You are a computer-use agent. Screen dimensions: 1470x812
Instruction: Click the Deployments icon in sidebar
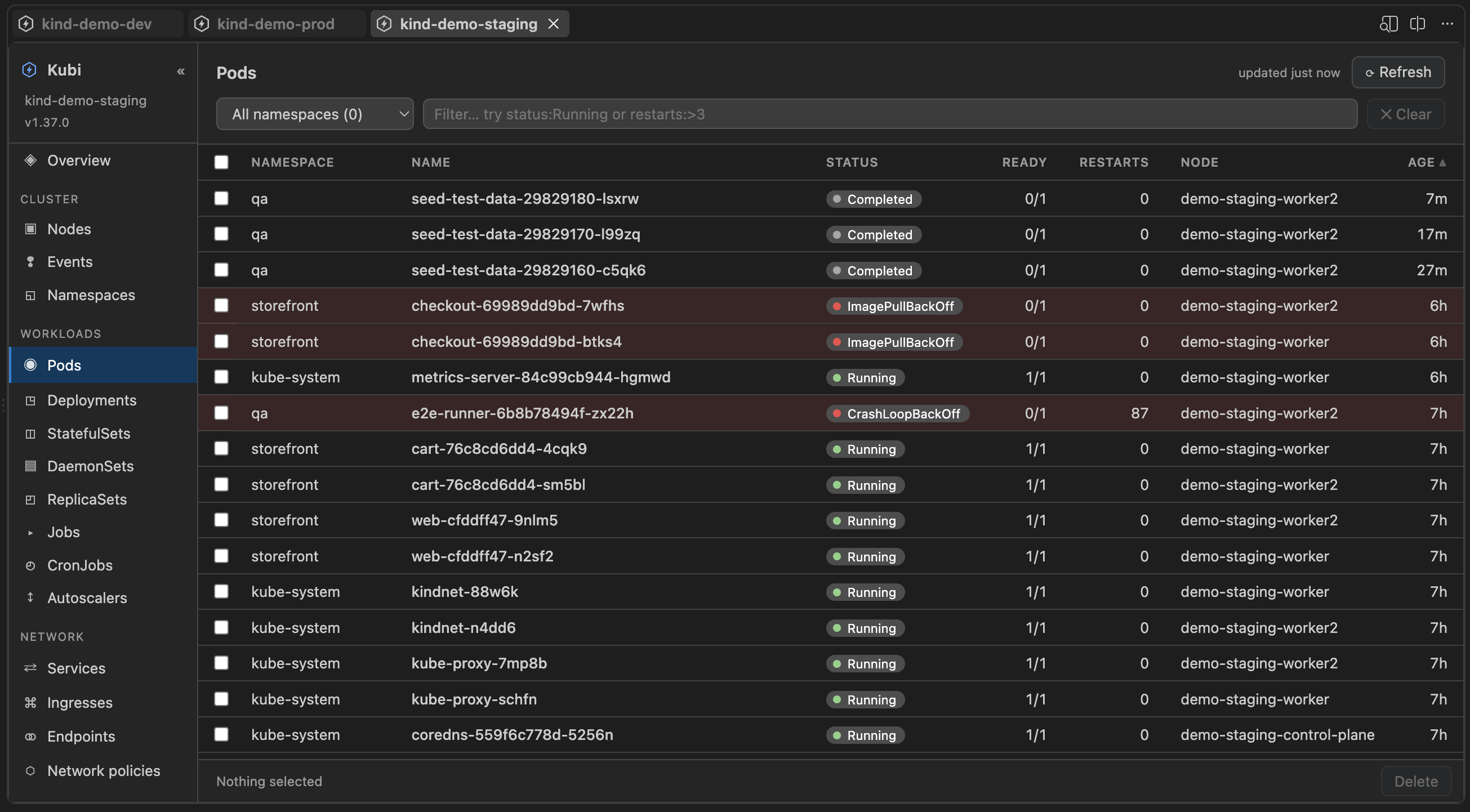[x=30, y=400]
